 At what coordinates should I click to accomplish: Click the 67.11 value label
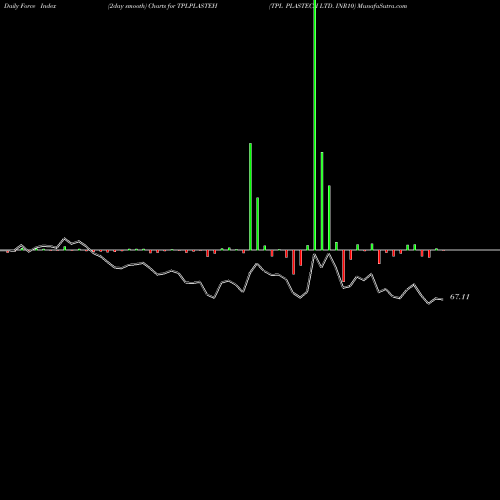(460, 297)
